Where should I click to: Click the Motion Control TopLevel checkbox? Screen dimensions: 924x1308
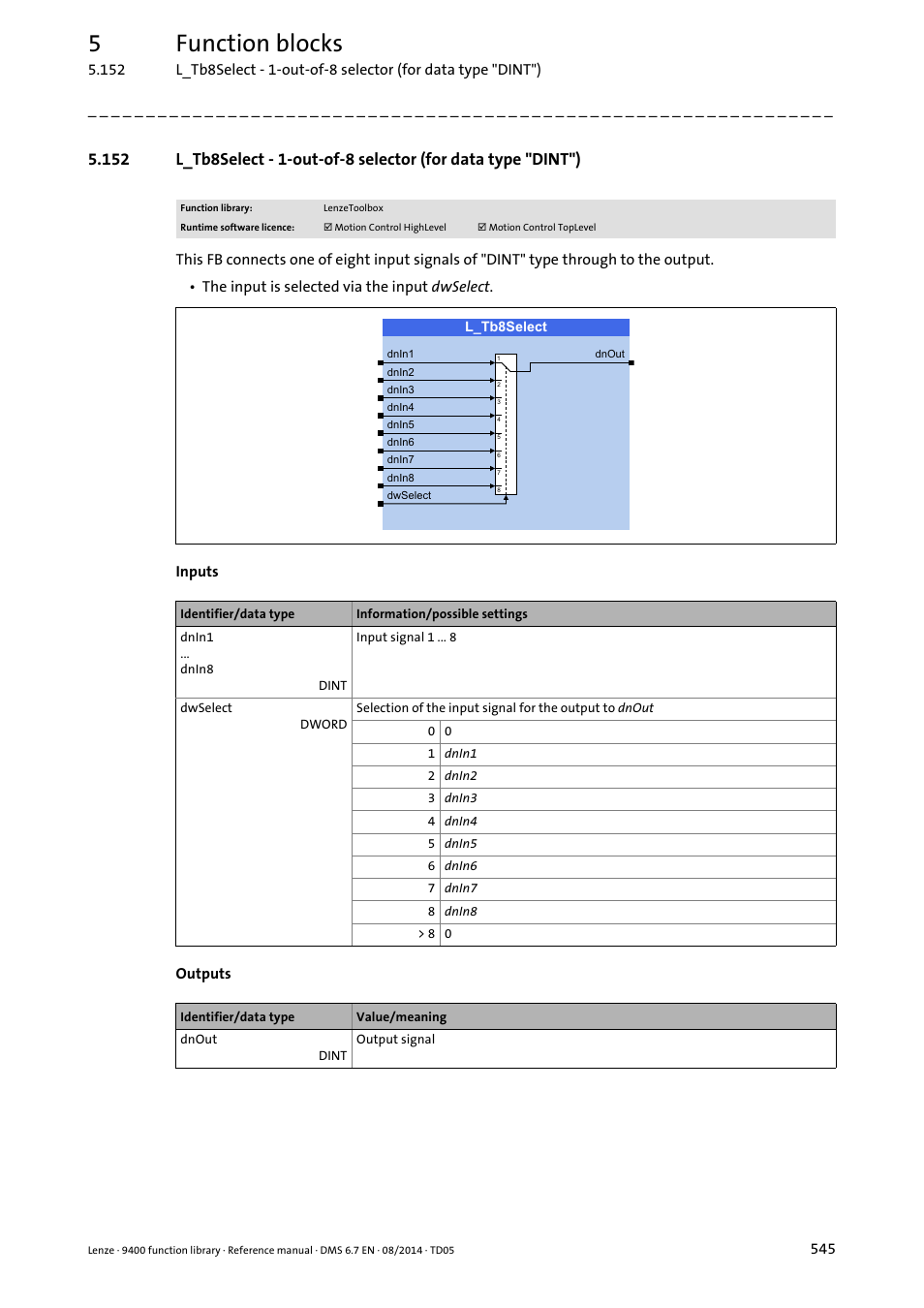coord(482,228)
